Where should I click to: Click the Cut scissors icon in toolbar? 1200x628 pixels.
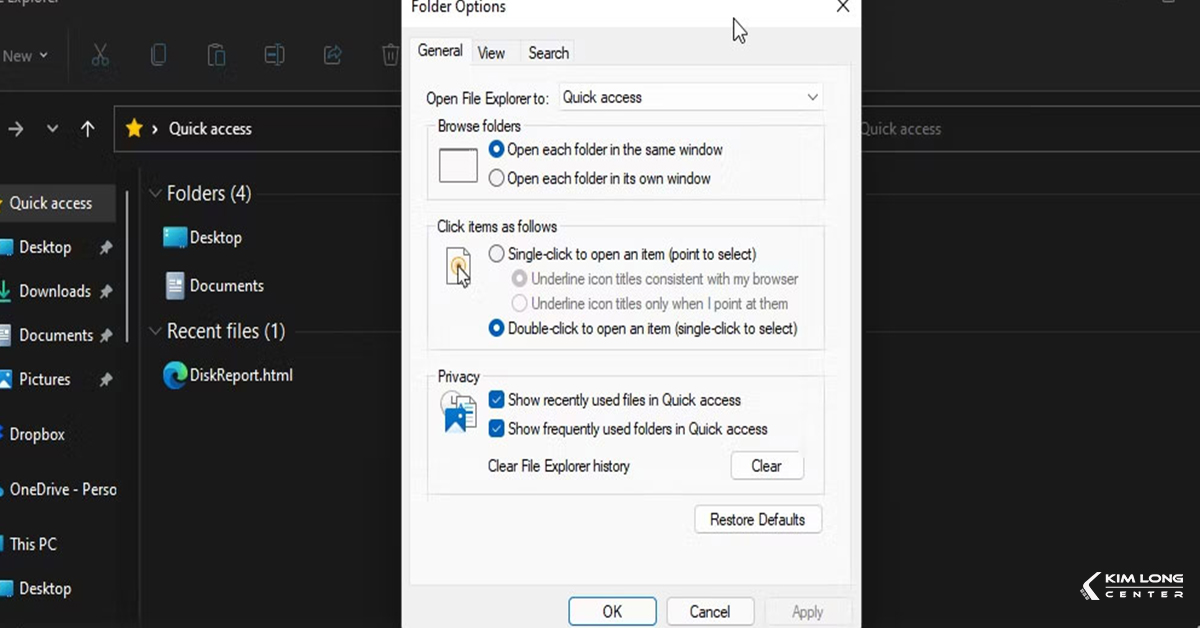(100, 55)
